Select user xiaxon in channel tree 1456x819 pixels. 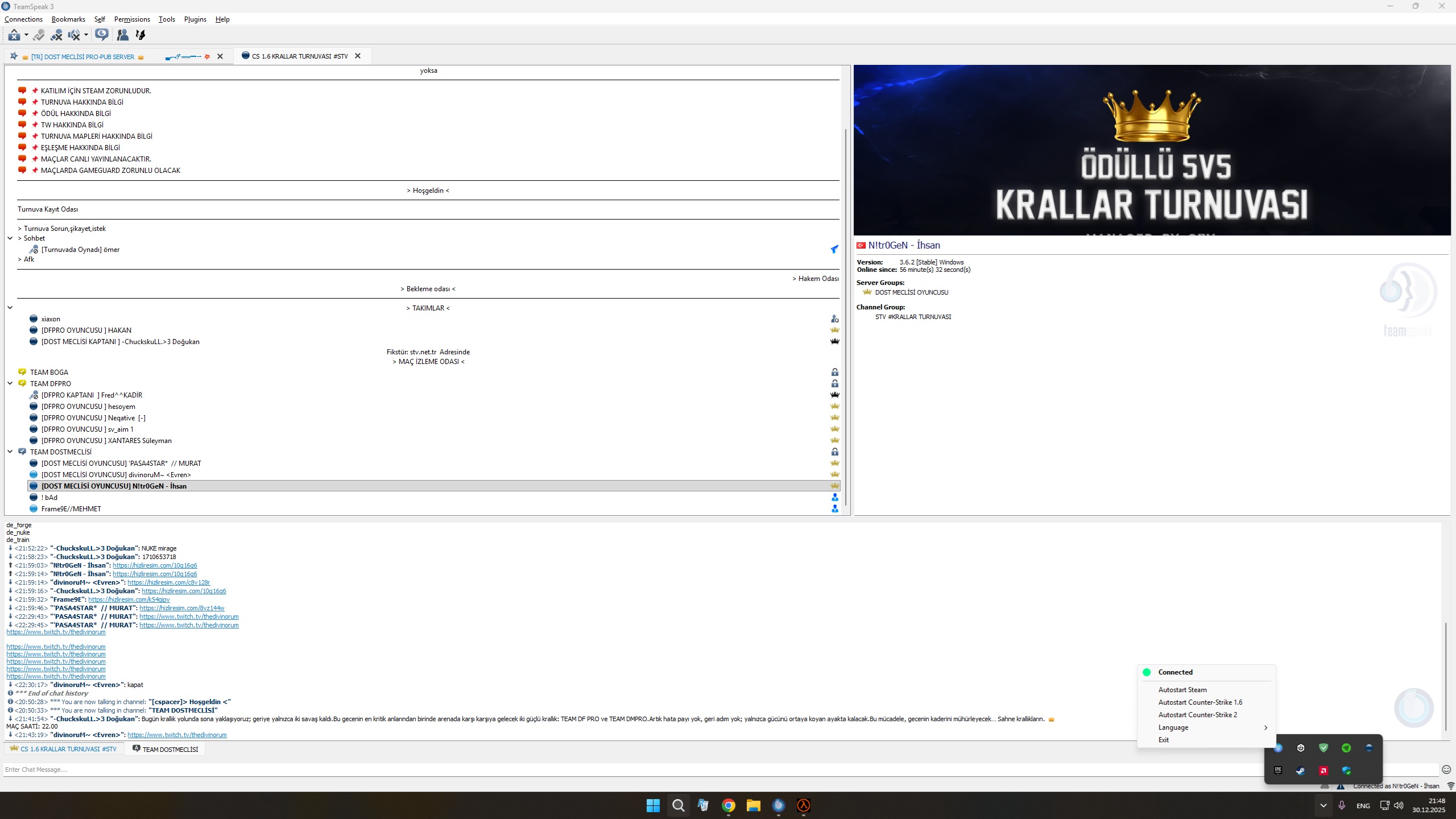click(51, 319)
